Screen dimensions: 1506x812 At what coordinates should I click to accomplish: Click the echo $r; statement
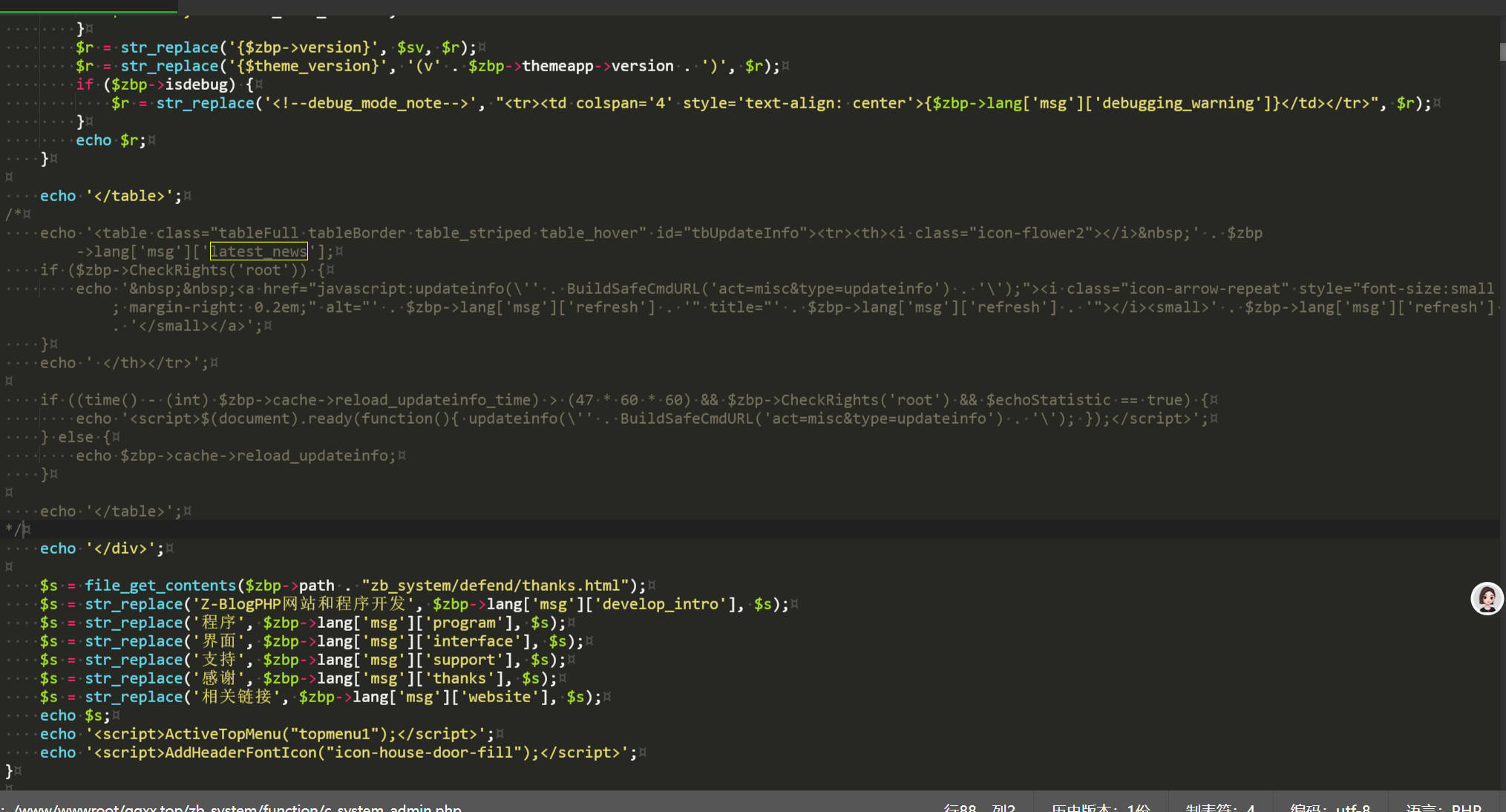(x=111, y=140)
